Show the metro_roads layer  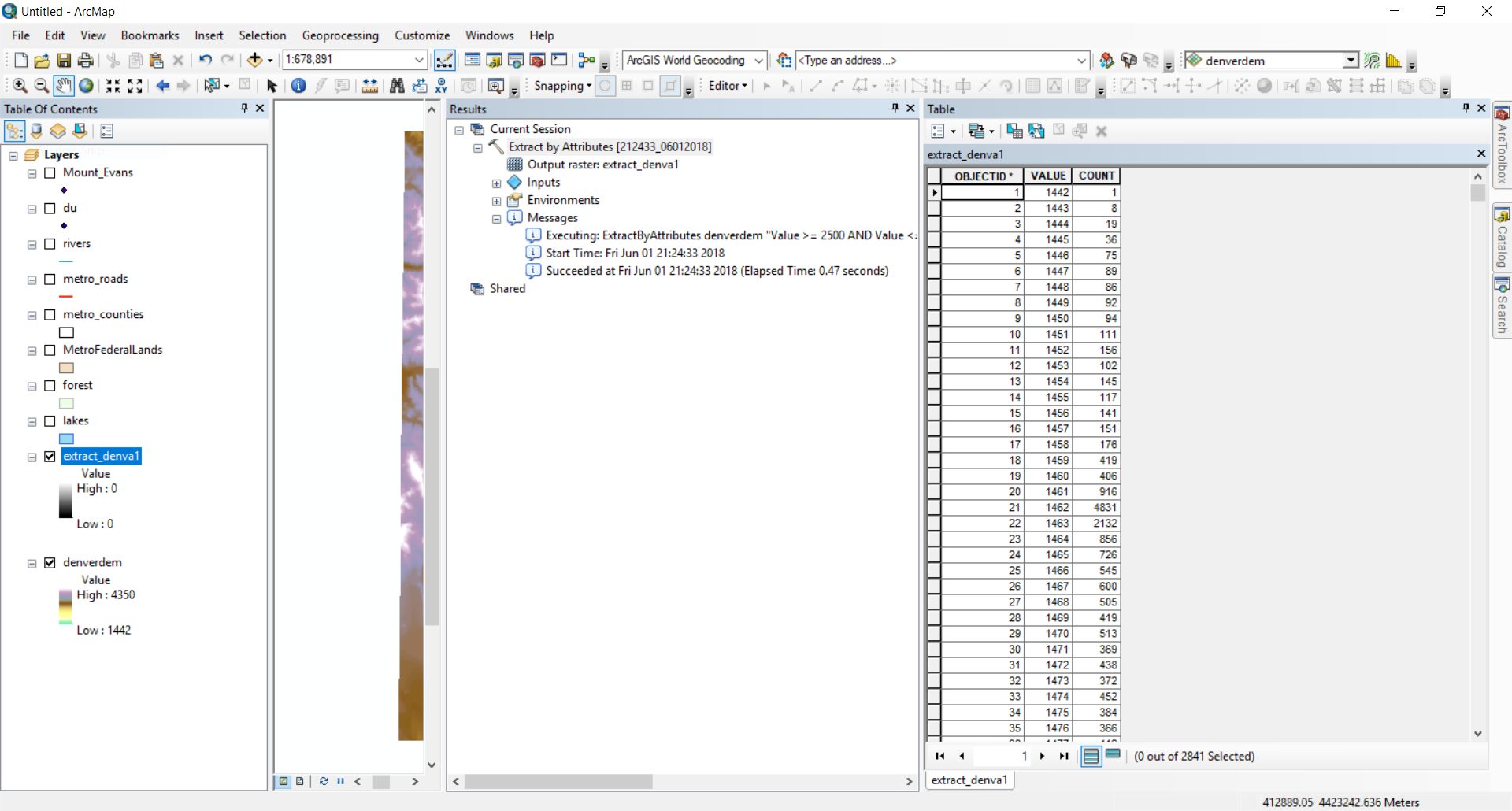tap(50, 280)
